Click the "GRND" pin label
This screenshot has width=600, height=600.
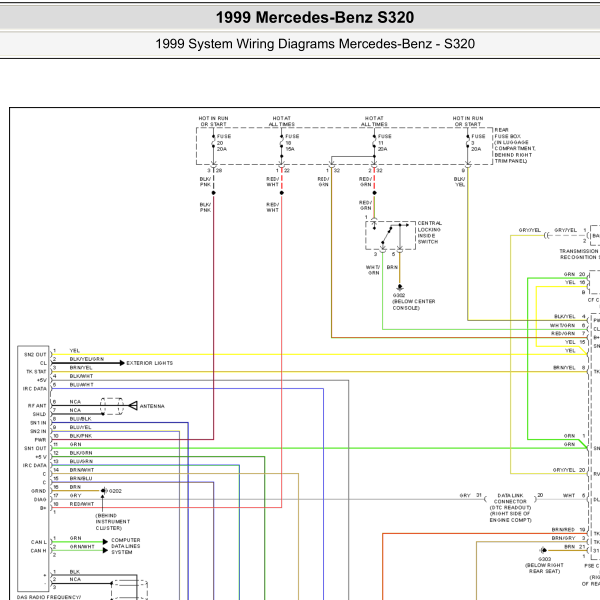coord(38,491)
